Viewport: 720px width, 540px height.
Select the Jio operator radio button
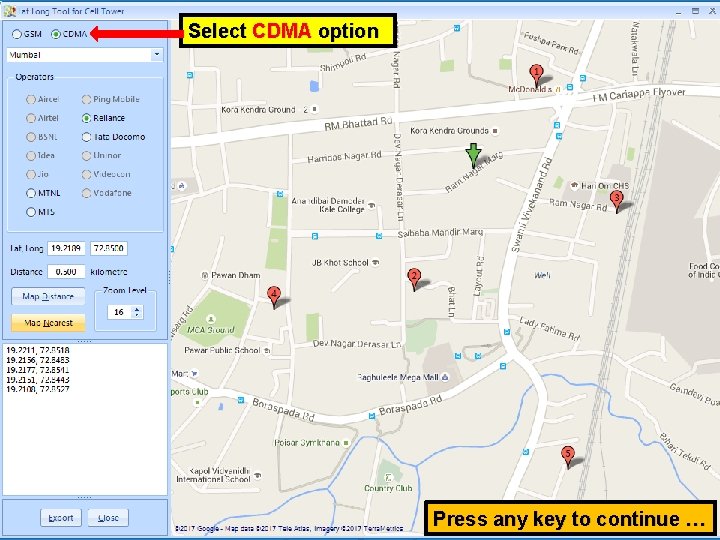click(x=31, y=174)
